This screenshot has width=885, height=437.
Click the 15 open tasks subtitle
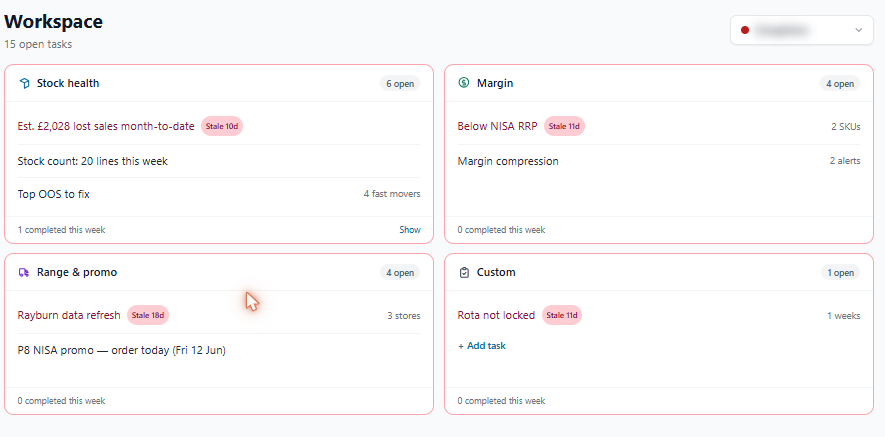[x=38, y=44]
